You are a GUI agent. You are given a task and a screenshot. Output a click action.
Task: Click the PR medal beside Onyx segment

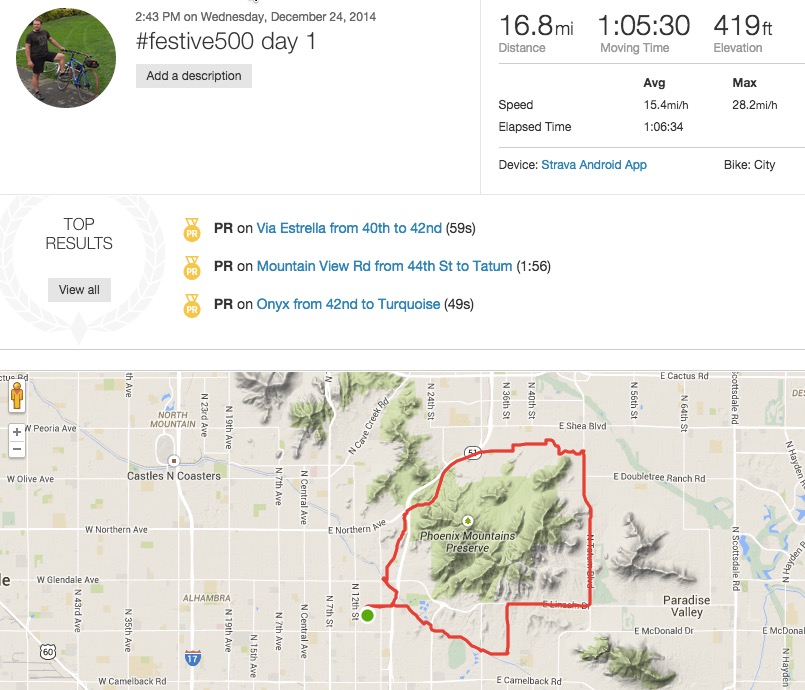tap(191, 304)
